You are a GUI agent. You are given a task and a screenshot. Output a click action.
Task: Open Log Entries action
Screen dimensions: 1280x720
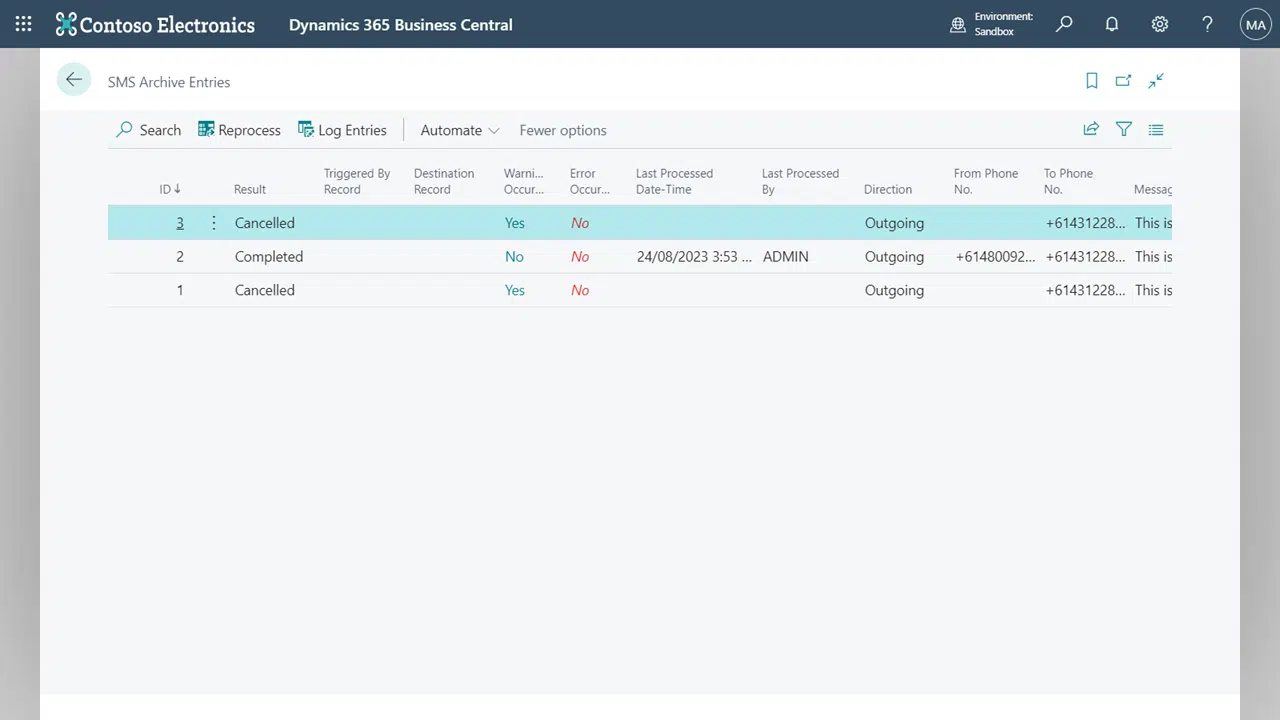tap(343, 130)
